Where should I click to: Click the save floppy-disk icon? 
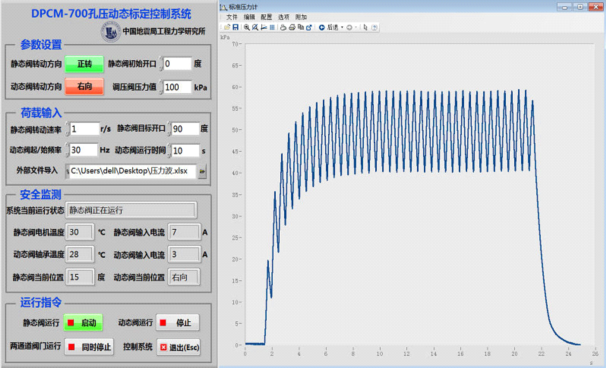[235, 27]
